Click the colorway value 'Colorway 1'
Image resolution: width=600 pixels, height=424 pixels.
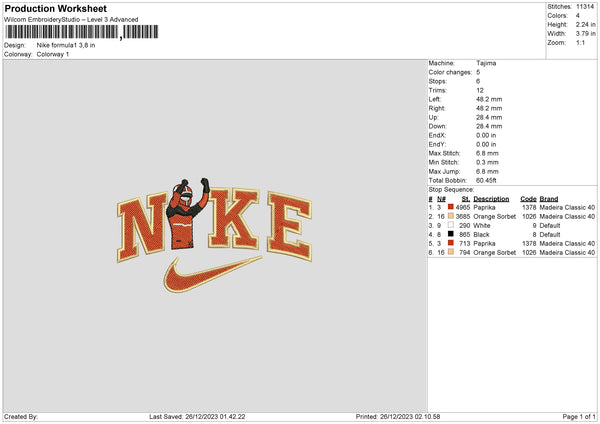click(x=53, y=54)
